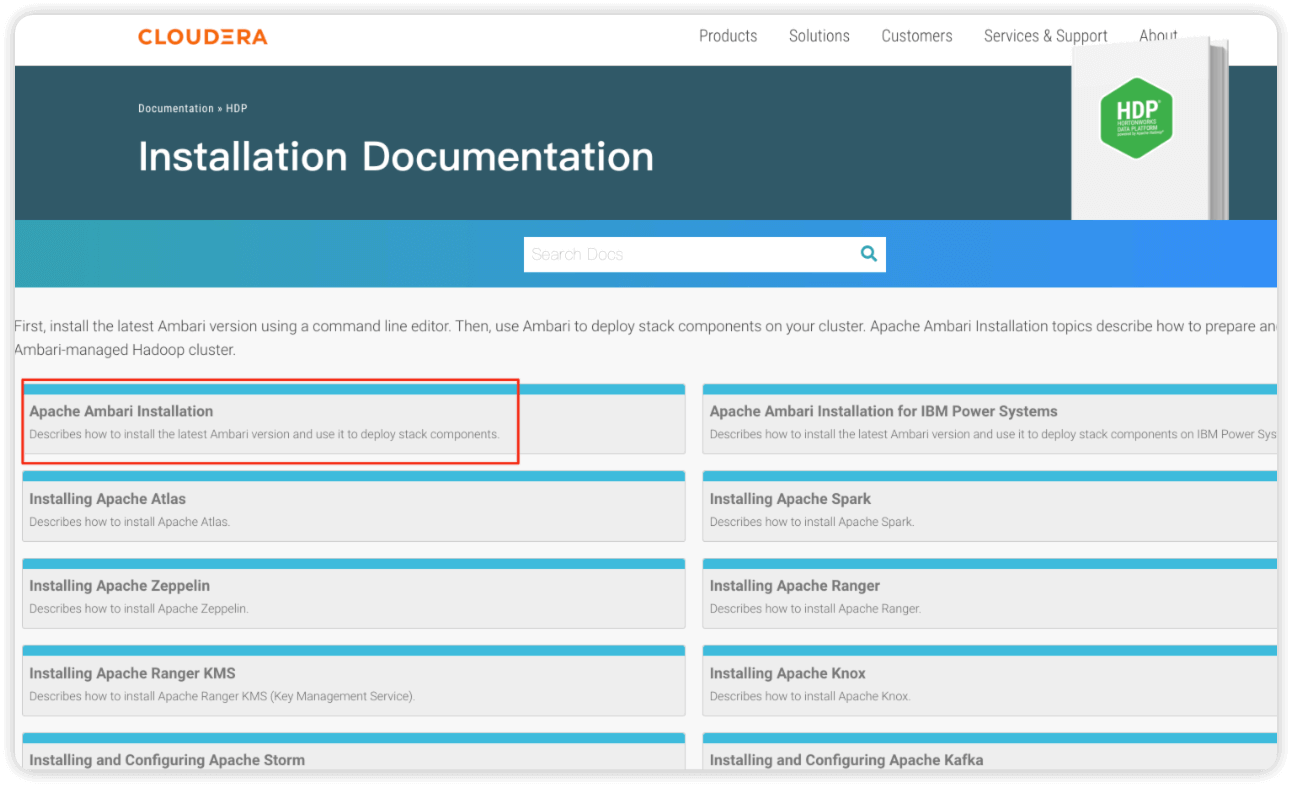
Task: Open Installing Apache Knox card
Action: (990, 681)
